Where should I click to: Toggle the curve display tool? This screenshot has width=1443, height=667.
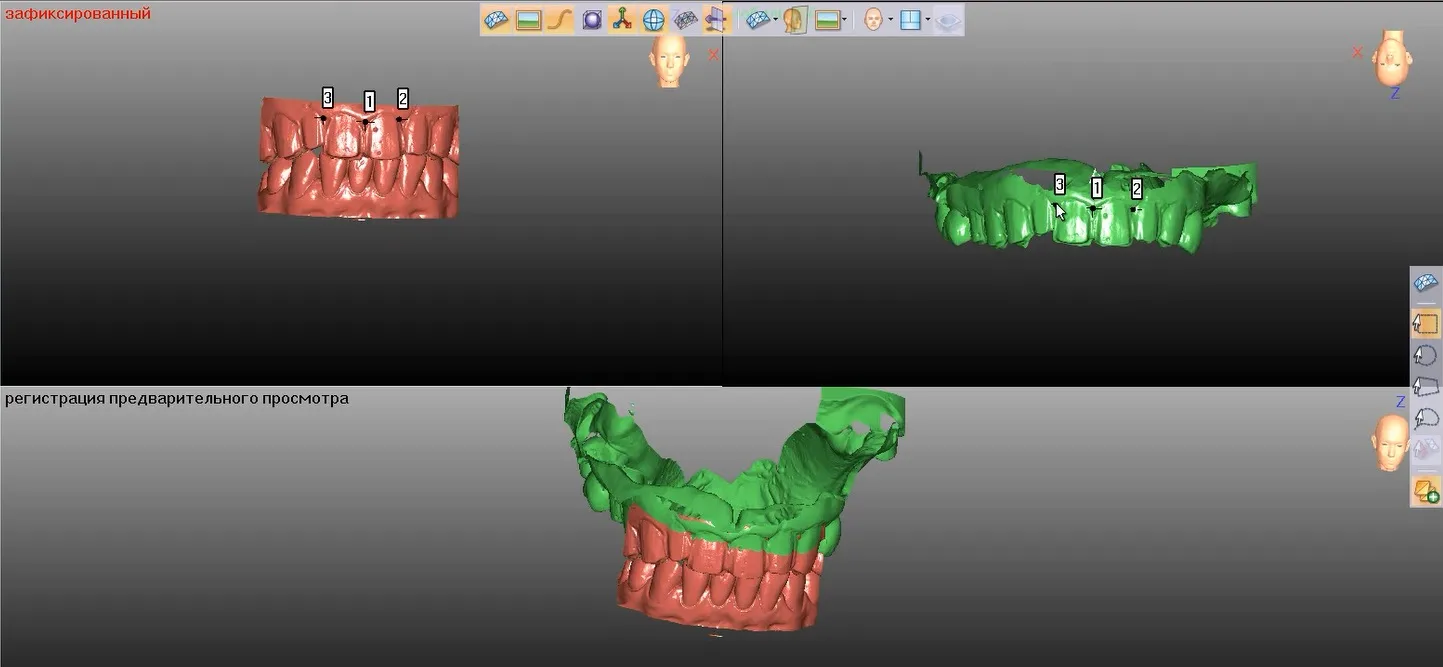(559, 20)
